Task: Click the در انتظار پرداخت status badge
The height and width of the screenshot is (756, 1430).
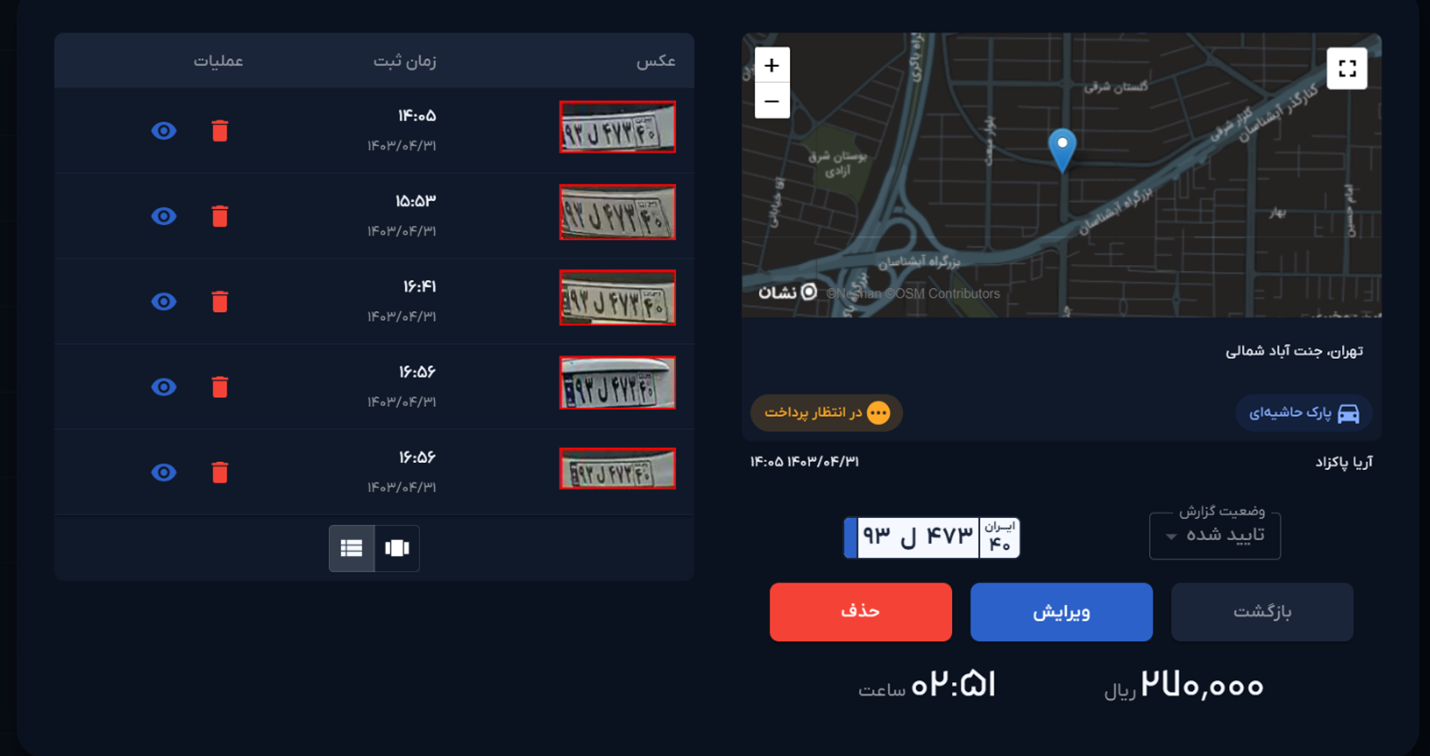Action: coord(826,413)
